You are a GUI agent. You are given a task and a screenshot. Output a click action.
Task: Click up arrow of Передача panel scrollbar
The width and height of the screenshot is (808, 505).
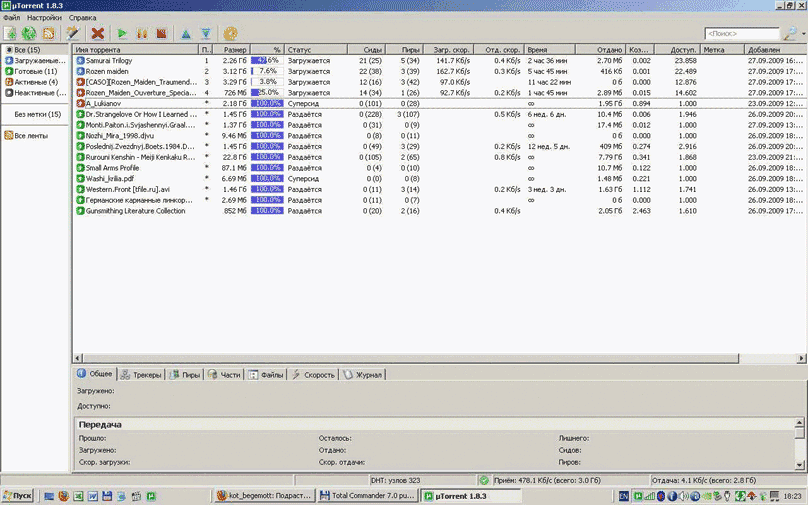[x=799, y=423]
